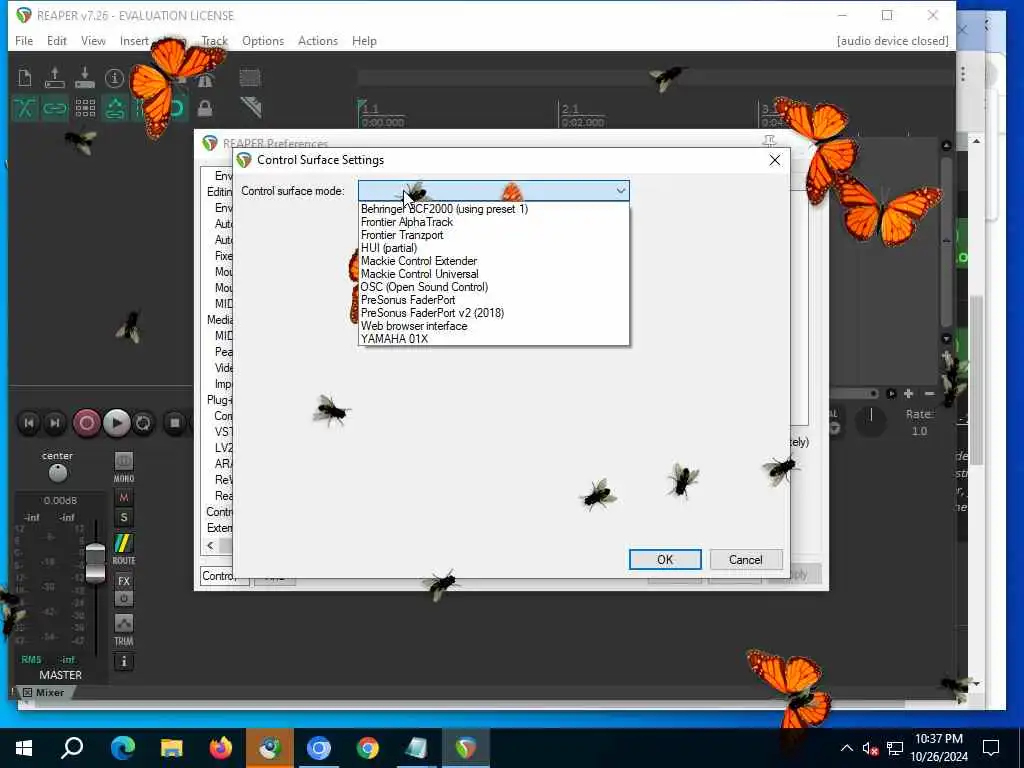Viewport: 1024px width, 768px height.
Task: Click the Record transport button
Action: [86, 423]
